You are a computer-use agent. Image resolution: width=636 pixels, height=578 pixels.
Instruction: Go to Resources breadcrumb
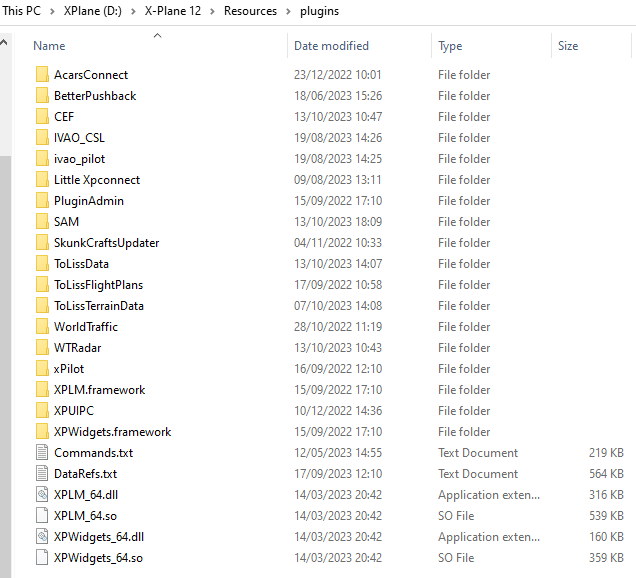(x=250, y=11)
